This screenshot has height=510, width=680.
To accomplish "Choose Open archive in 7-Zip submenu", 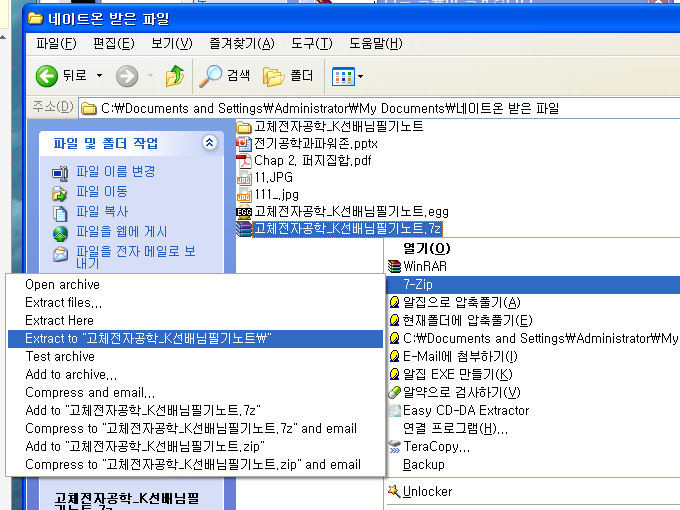I will click(x=195, y=284).
